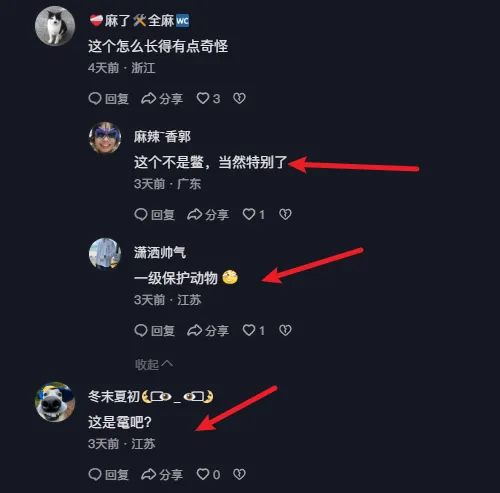The image size is (500, 493).
Task: Open 麻了全麻's cat avatar profile
Action: pos(55,26)
